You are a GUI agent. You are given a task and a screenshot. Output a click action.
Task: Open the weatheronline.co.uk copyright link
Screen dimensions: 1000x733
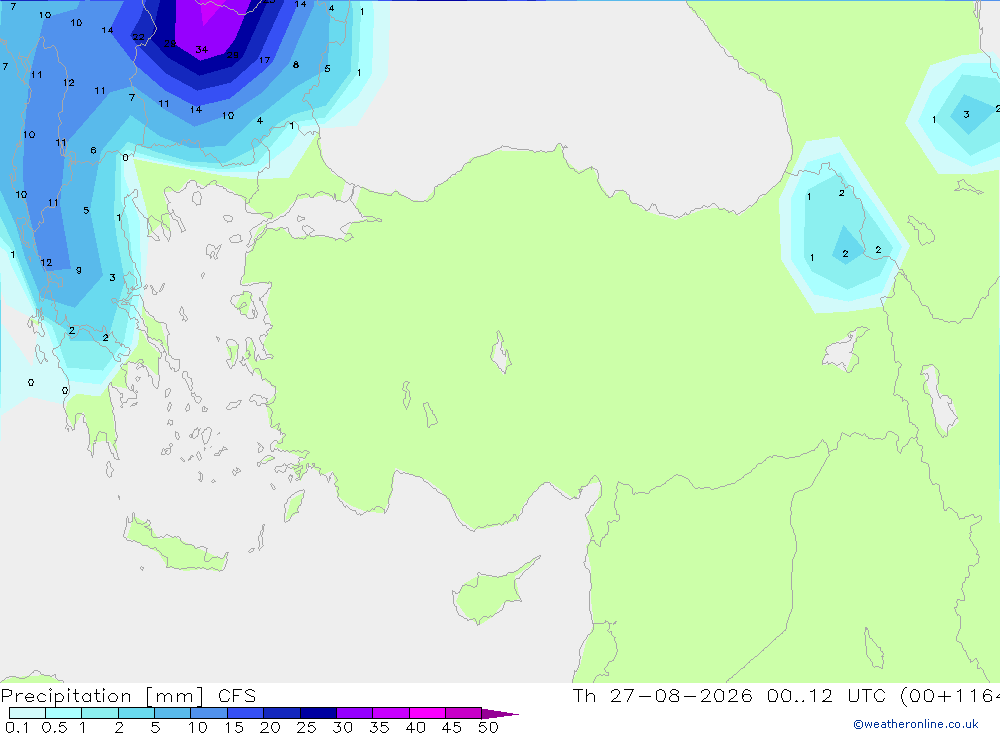[916, 724]
